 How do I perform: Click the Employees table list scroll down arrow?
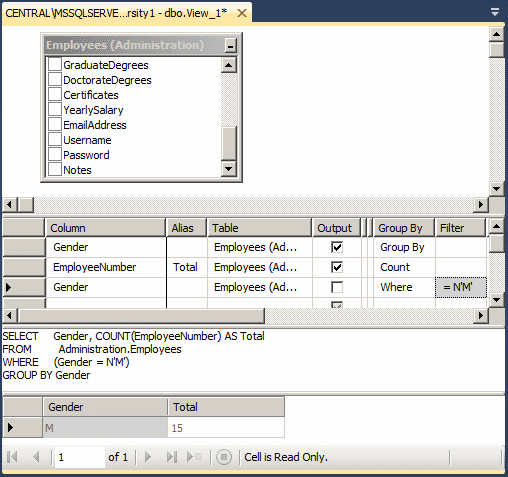(229, 169)
